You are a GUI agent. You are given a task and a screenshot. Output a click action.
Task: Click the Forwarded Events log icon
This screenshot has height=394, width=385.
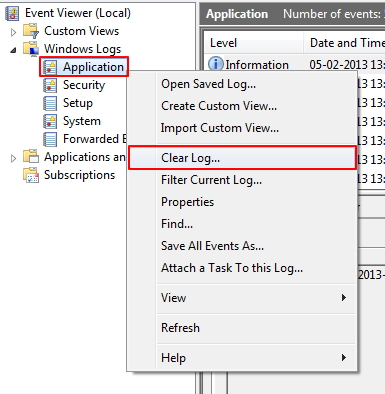[50, 139]
